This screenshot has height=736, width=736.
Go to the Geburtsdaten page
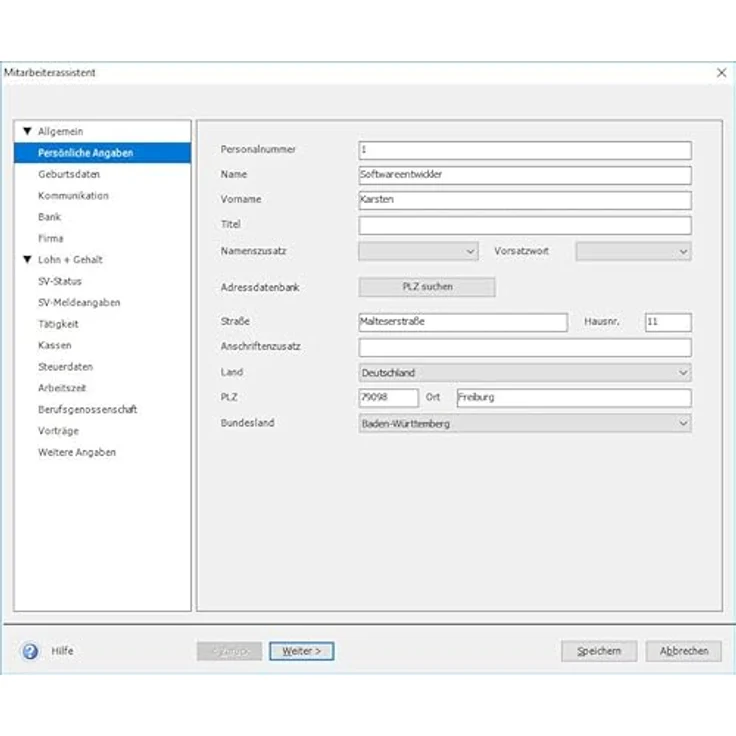tap(69, 174)
